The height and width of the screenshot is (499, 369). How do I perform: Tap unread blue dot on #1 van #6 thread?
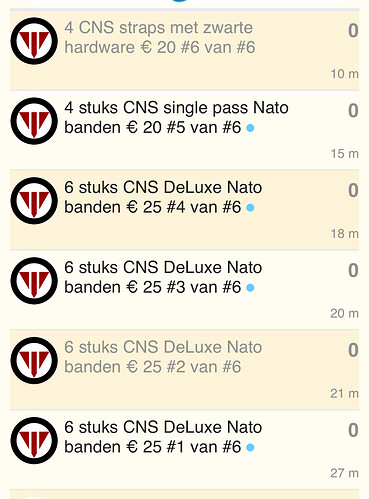pos(250,447)
